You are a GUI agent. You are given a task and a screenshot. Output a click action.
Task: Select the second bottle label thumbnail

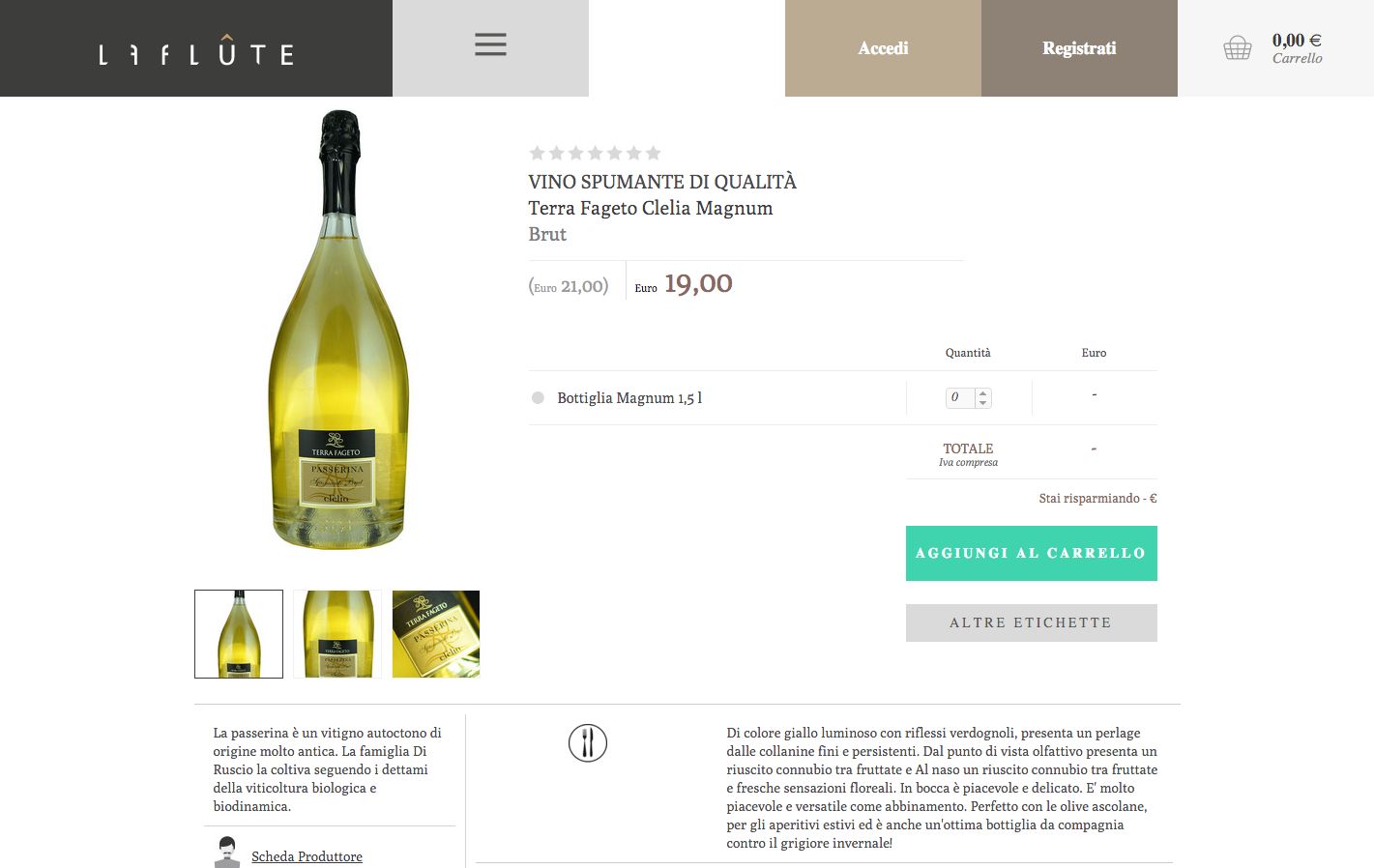pos(337,634)
